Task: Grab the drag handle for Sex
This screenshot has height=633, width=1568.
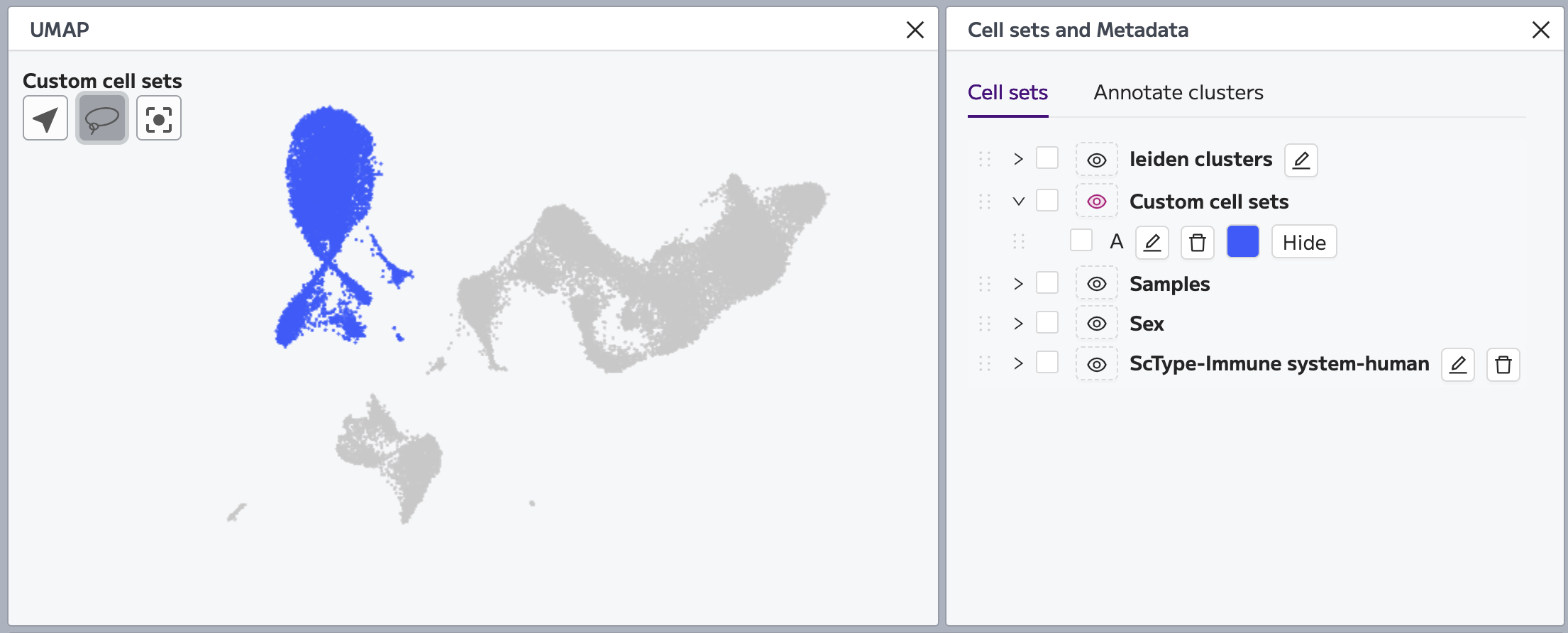Action: pos(985,324)
